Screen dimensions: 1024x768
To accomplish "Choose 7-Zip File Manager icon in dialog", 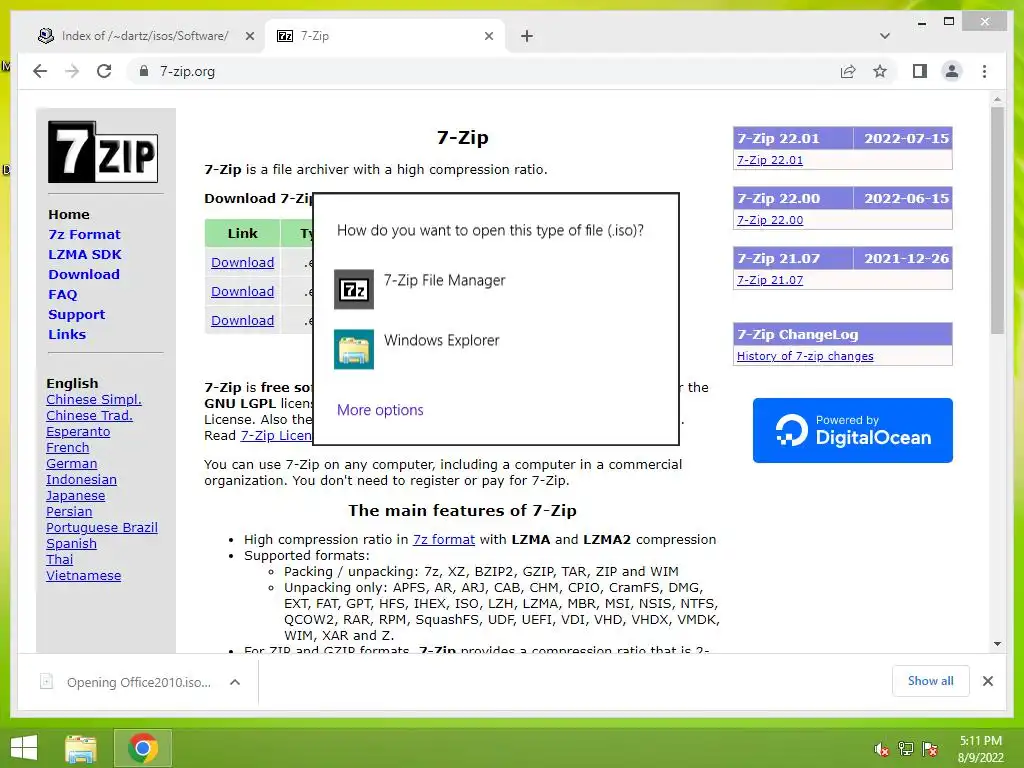I will pyautogui.click(x=354, y=289).
